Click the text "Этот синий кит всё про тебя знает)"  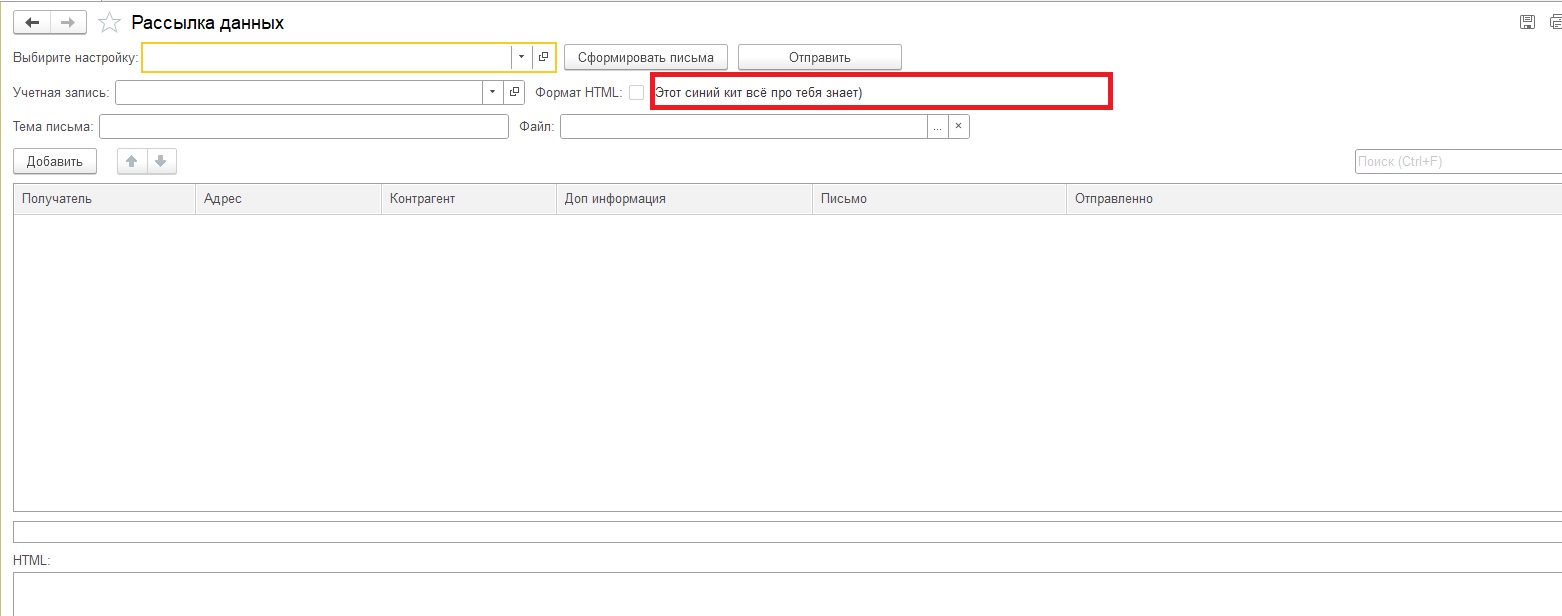pyautogui.click(x=758, y=93)
